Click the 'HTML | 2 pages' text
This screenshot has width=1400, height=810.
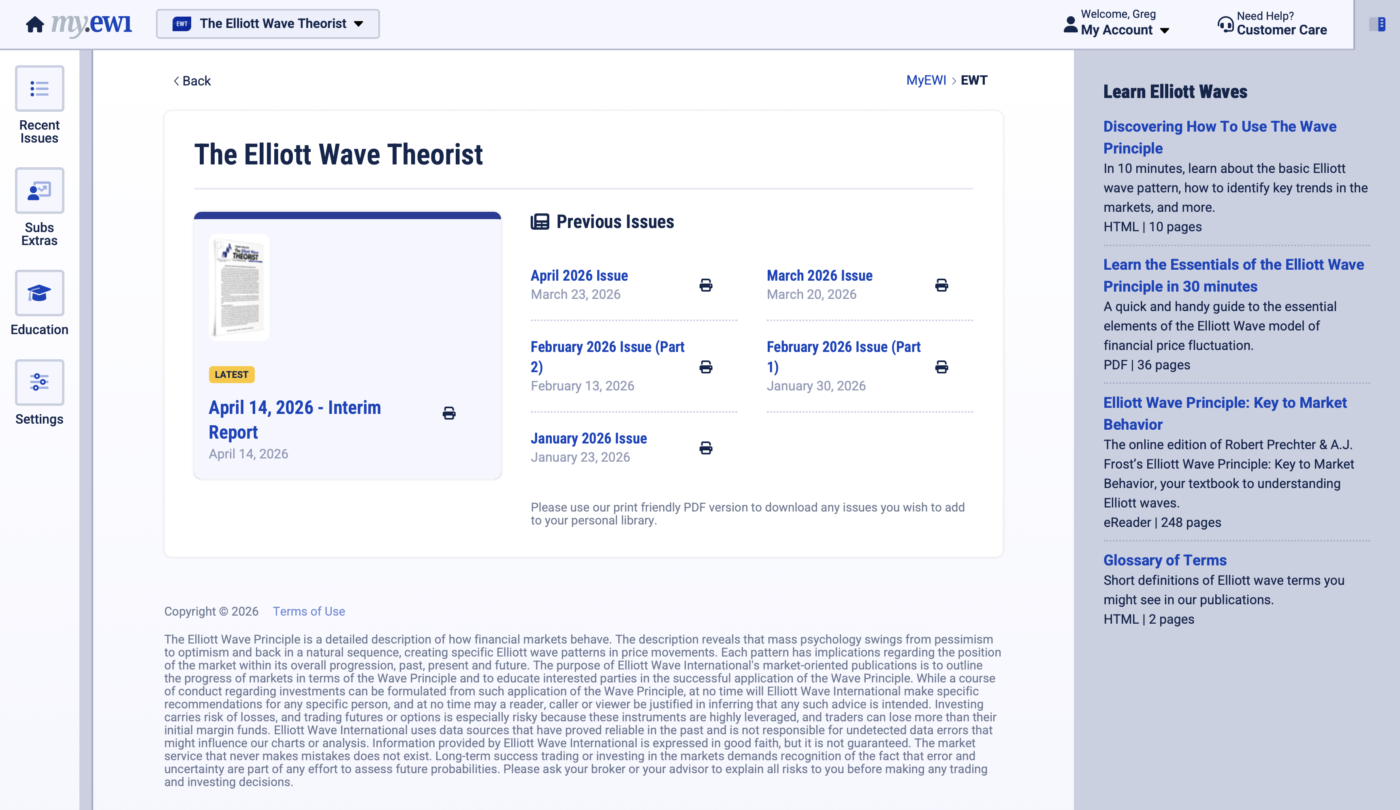(x=1149, y=620)
